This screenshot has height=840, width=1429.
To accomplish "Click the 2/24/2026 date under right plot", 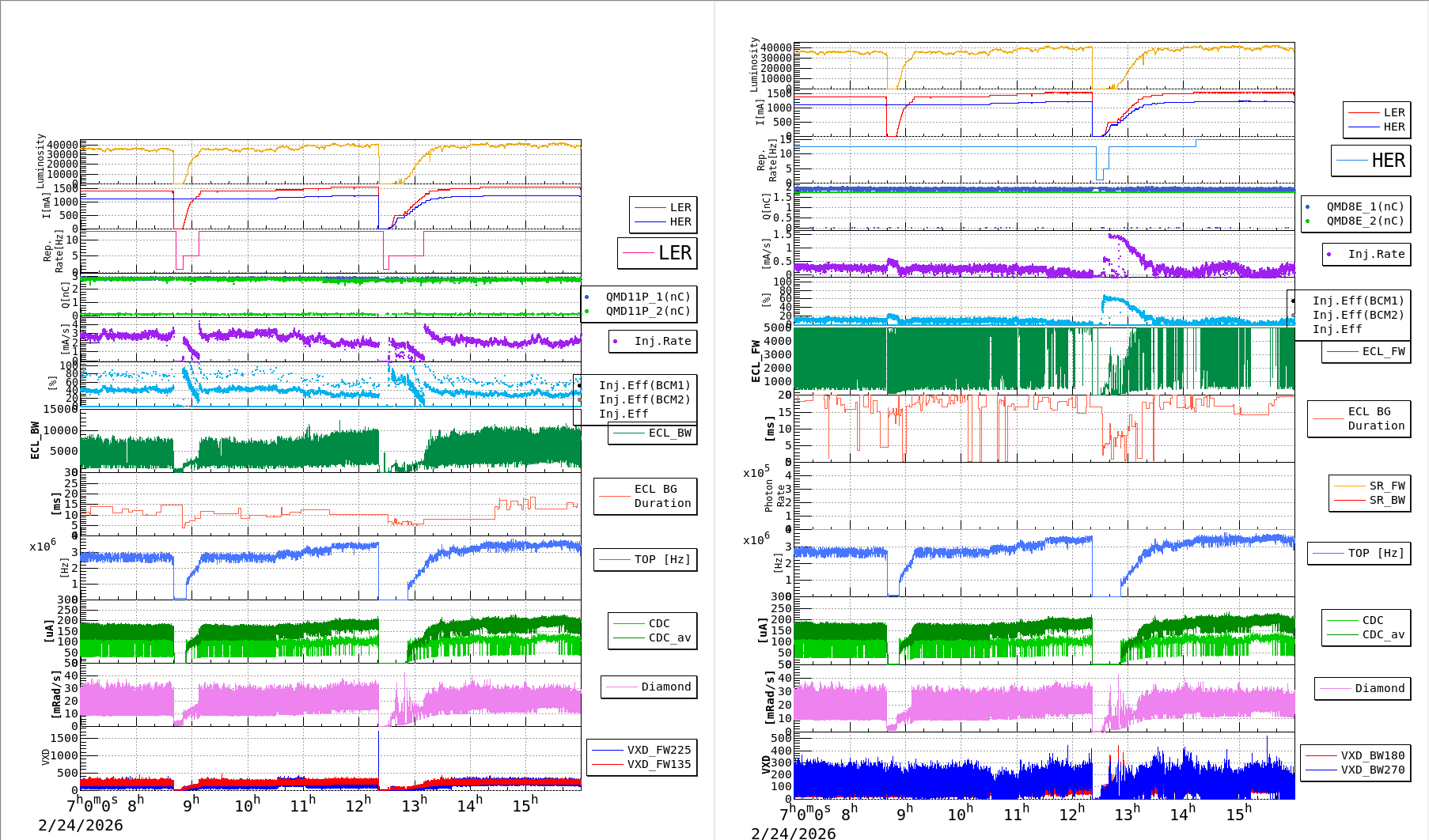I will [x=793, y=833].
